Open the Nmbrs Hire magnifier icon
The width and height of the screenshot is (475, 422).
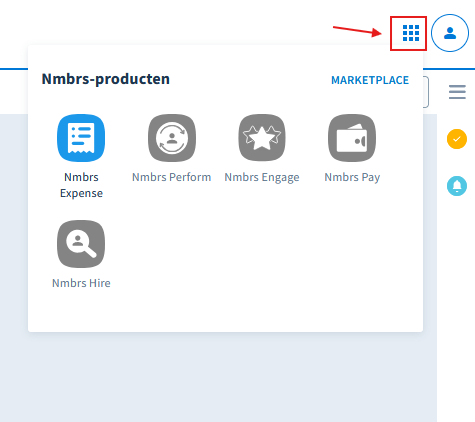tap(81, 244)
